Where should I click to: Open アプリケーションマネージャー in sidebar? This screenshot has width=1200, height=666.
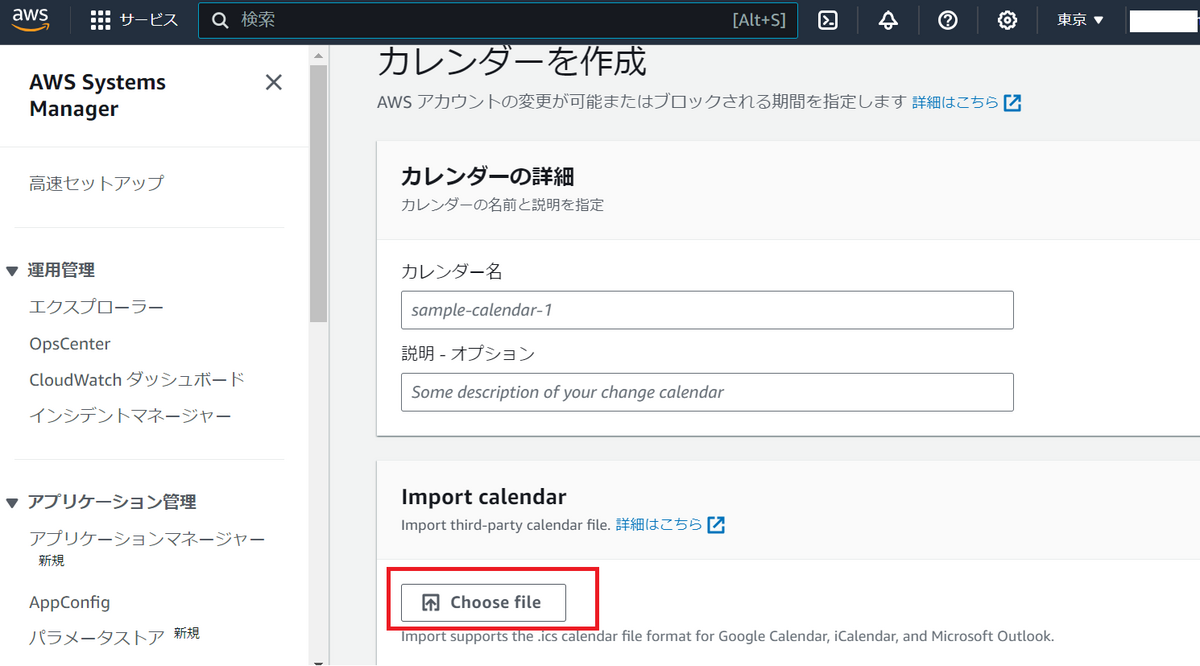[147, 539]
